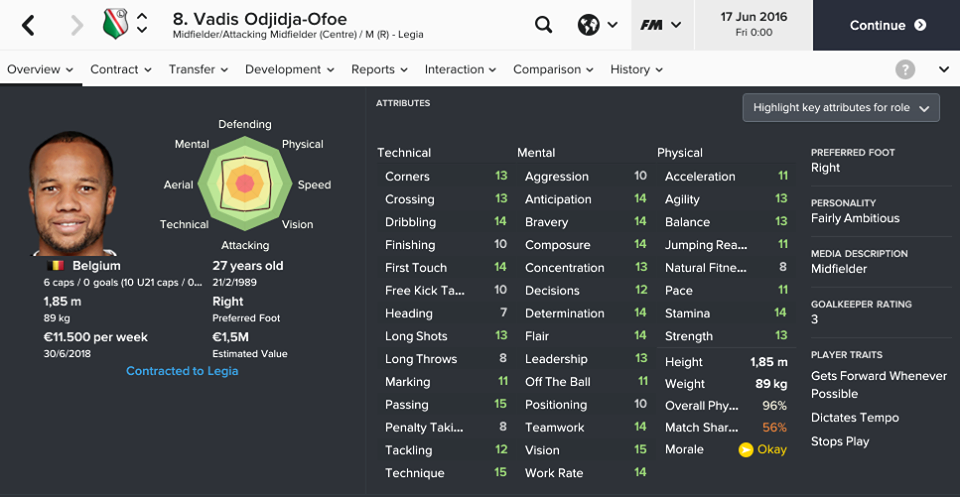Select next player with the down chevron
960x497 pixels.
(142, 30)
